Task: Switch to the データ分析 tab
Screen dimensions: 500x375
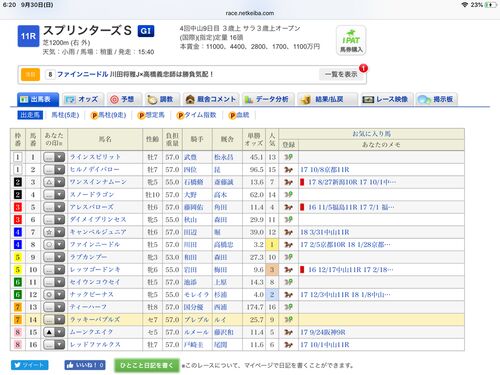Action: tap(268, 99)
